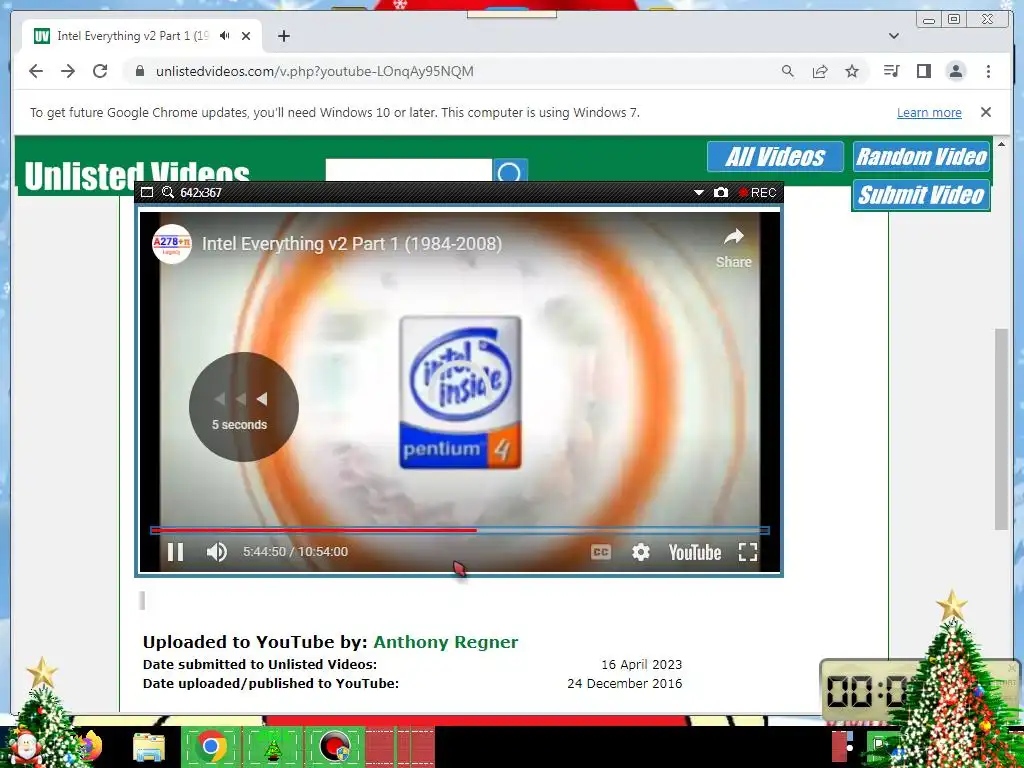Open the media control icon in Chrome toolbar

pyautogui.click(x=891, y=71)
